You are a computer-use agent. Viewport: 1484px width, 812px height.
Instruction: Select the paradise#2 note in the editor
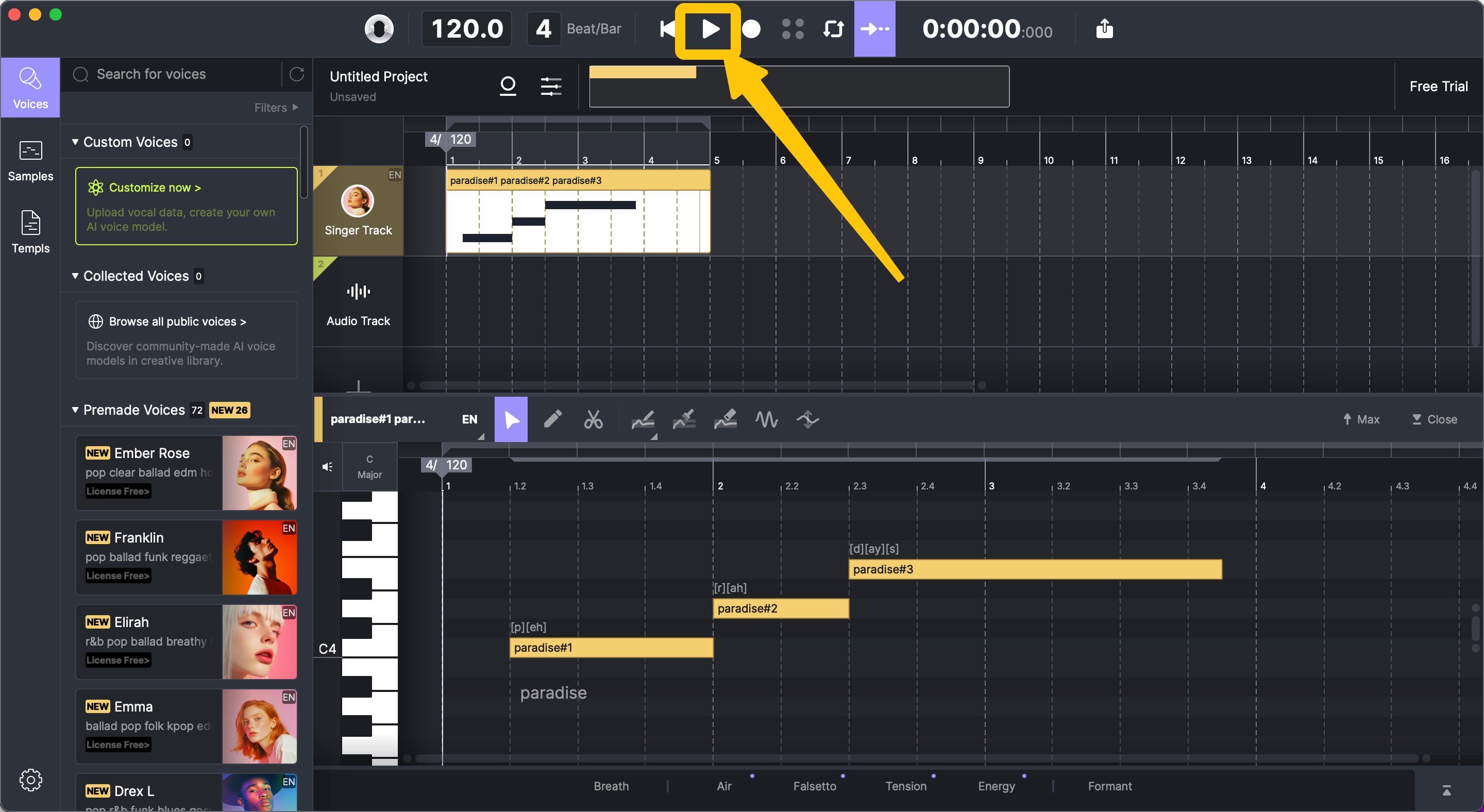[781, 608]
